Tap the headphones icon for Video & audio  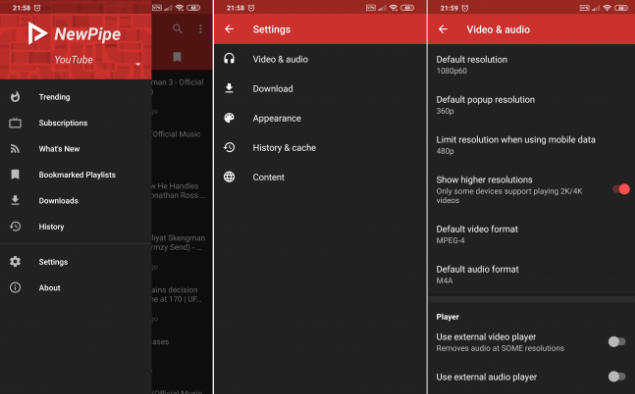coord(229,59)
